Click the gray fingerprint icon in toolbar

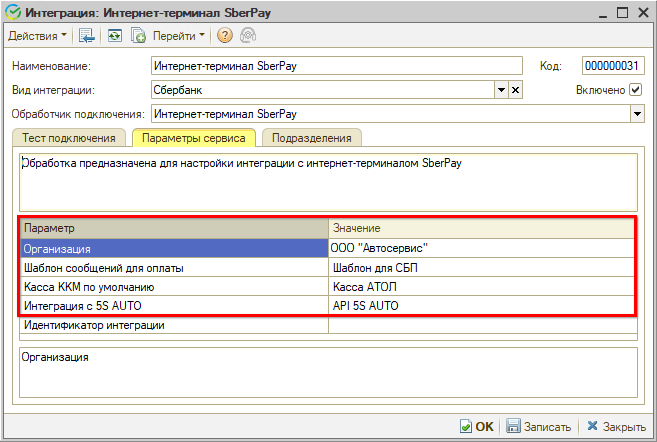[248, 36]
